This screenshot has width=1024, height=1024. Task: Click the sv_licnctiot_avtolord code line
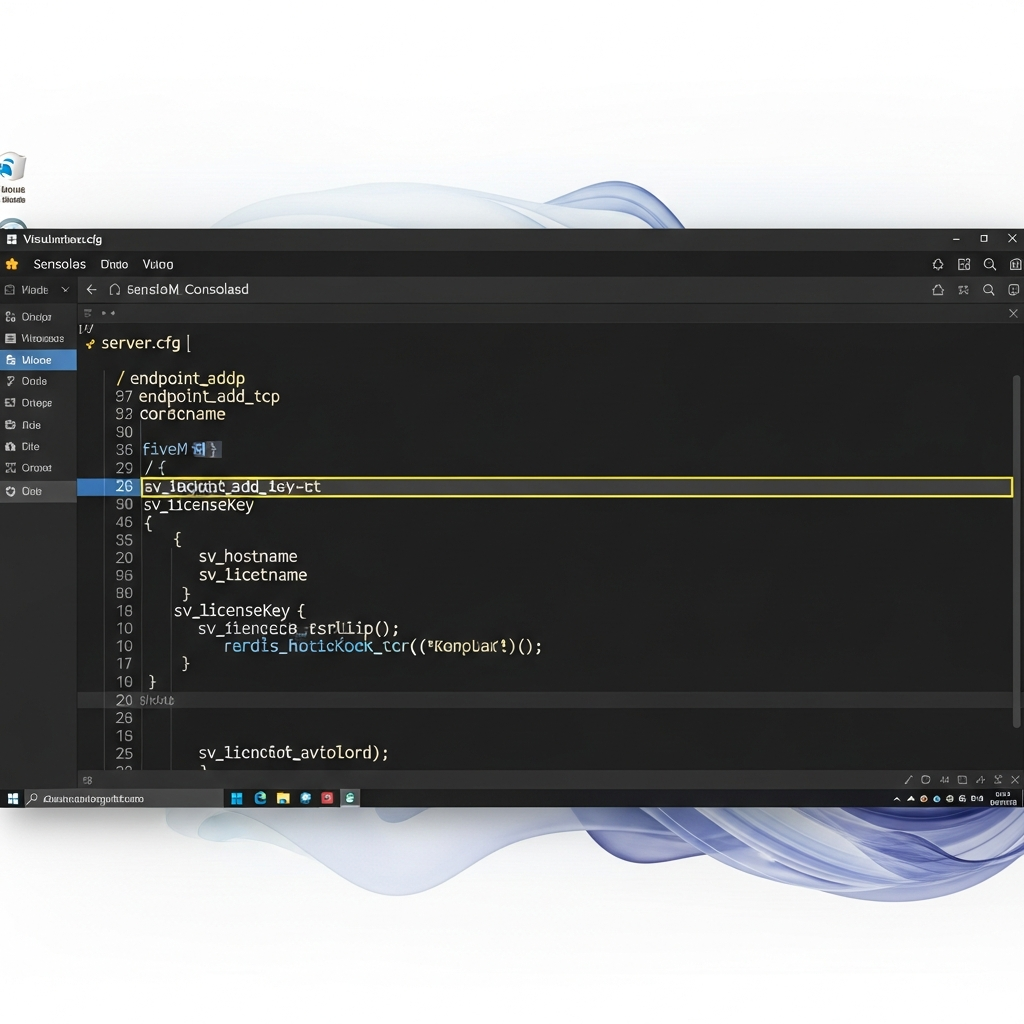tap(293, 752)
